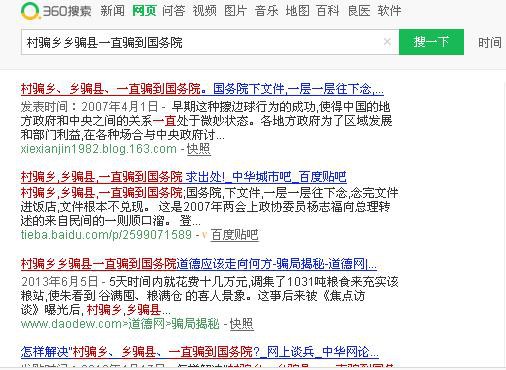Open 快照 for www.daodew.com result
506x370 pixels.
point(242,324)
